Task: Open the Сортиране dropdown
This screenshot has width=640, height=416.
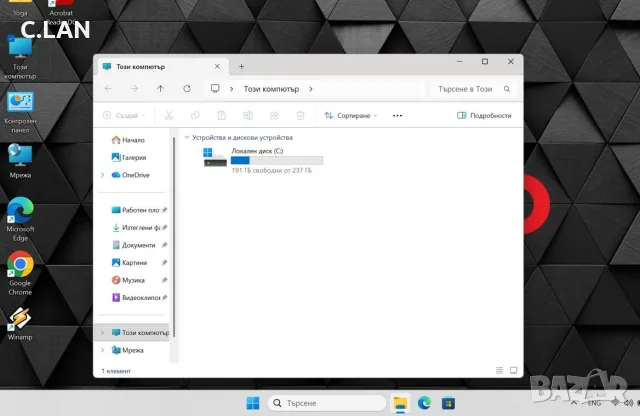Action: (x=351, y=116)
